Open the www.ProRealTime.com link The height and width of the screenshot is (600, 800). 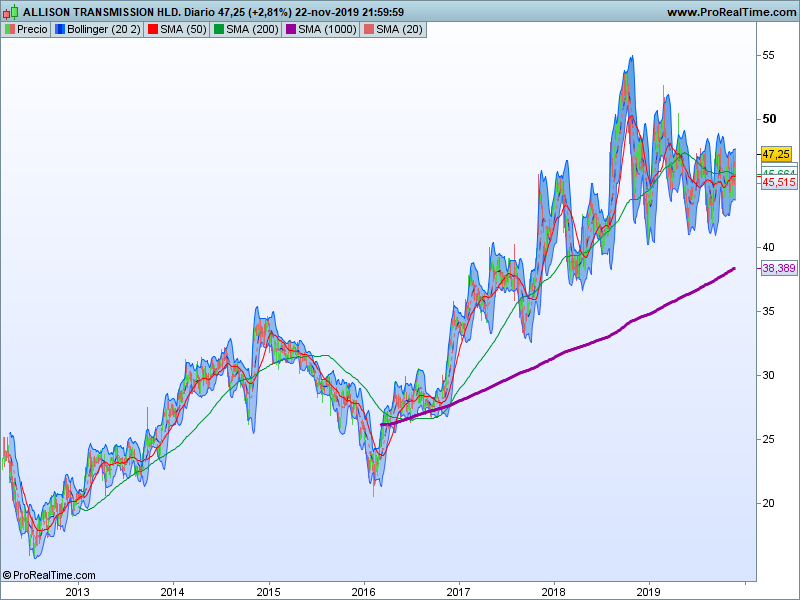[732, 12]
